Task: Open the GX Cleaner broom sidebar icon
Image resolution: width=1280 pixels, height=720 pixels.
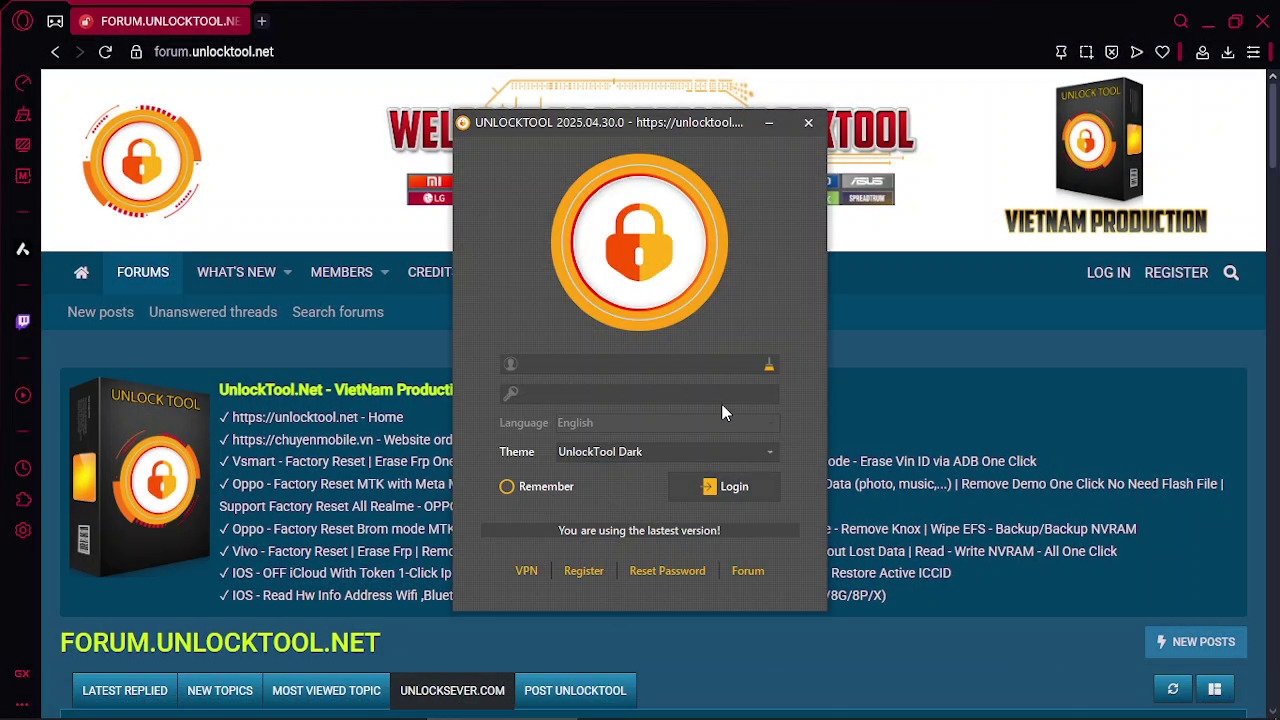Action: point(22,114)
